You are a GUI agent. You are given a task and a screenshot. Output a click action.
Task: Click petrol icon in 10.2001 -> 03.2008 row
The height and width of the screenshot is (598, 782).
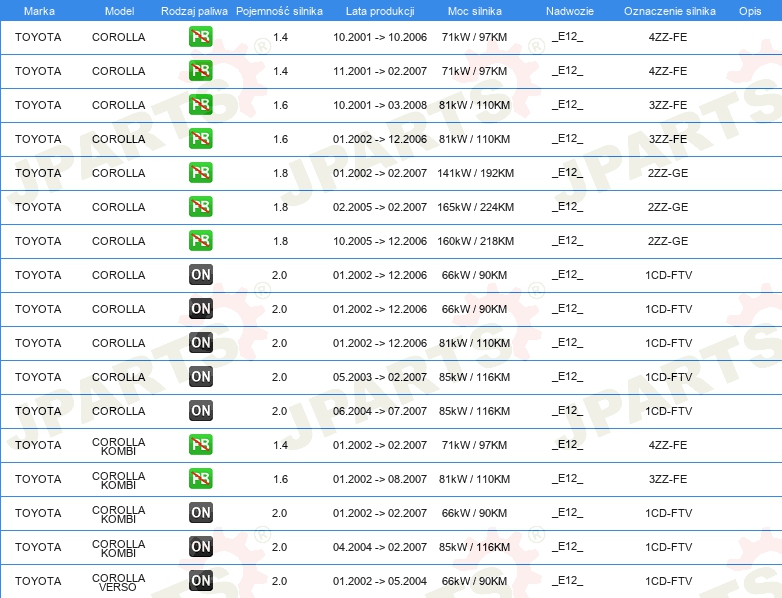click(x=200, y=104)
